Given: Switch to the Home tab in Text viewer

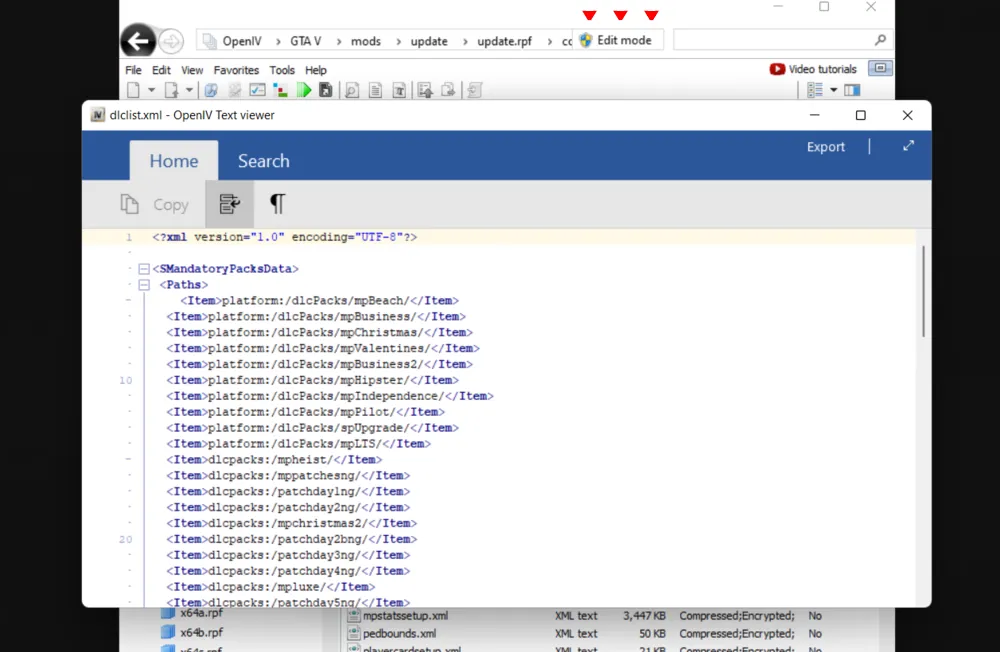Looking at the screenshot, I should coord(173,161).
